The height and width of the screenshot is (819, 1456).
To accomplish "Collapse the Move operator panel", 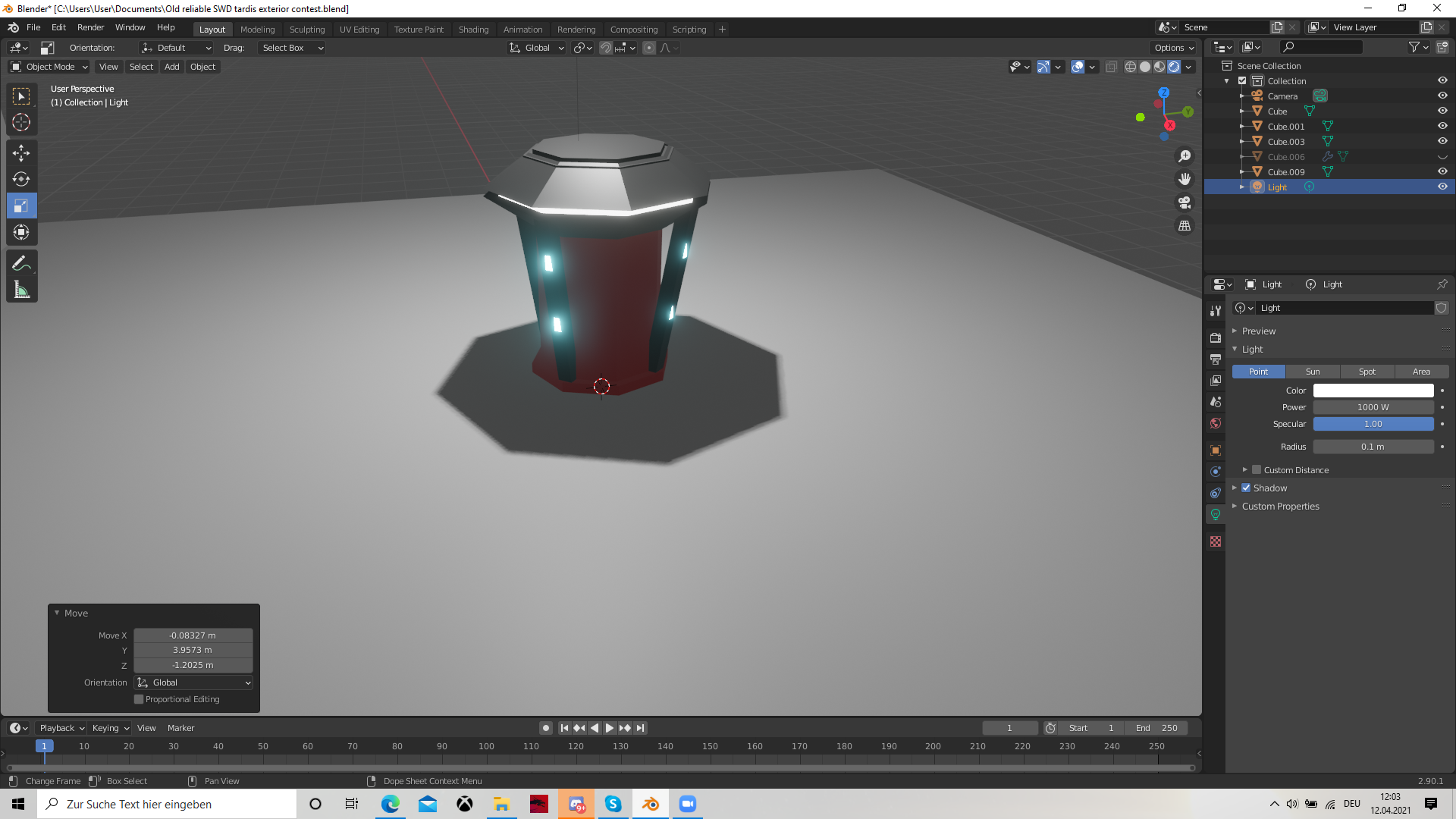I will (57, 613).
